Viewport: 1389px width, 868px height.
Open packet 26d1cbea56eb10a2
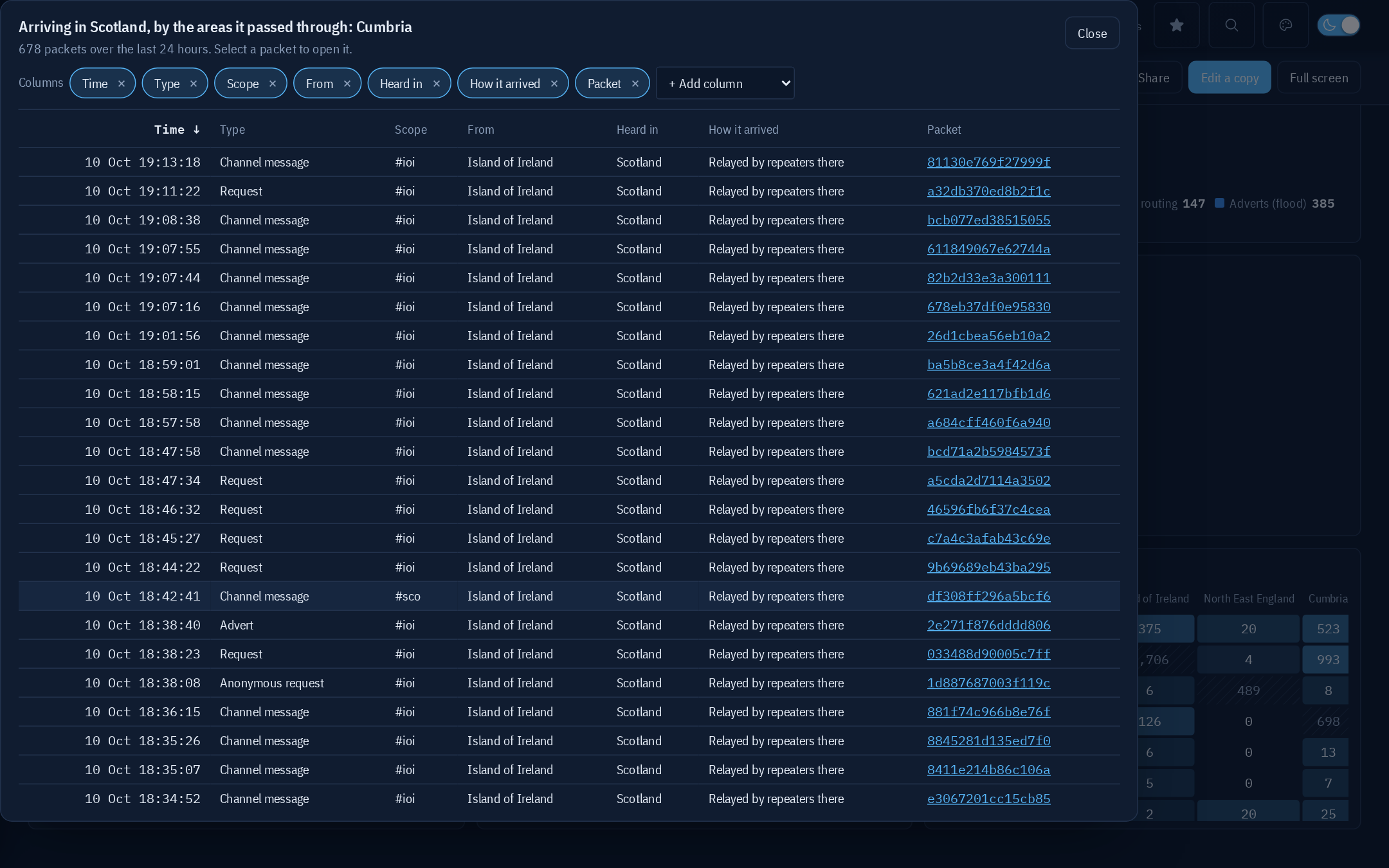click(988, 336)
